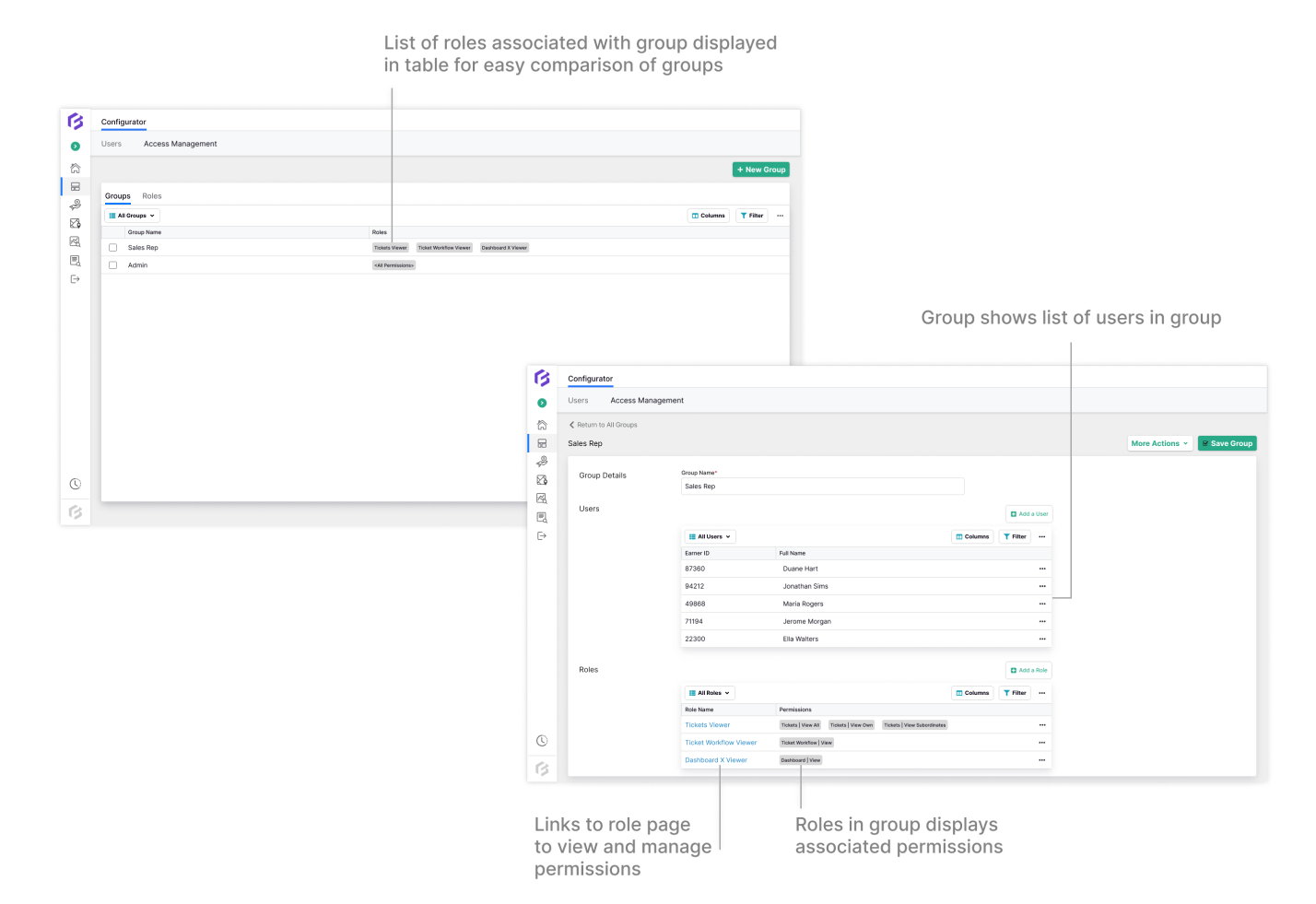Open hand-with-coin icon in Groups list window sidebar
This screenshot has height=904, width=1316.
[x=76, y=205]
